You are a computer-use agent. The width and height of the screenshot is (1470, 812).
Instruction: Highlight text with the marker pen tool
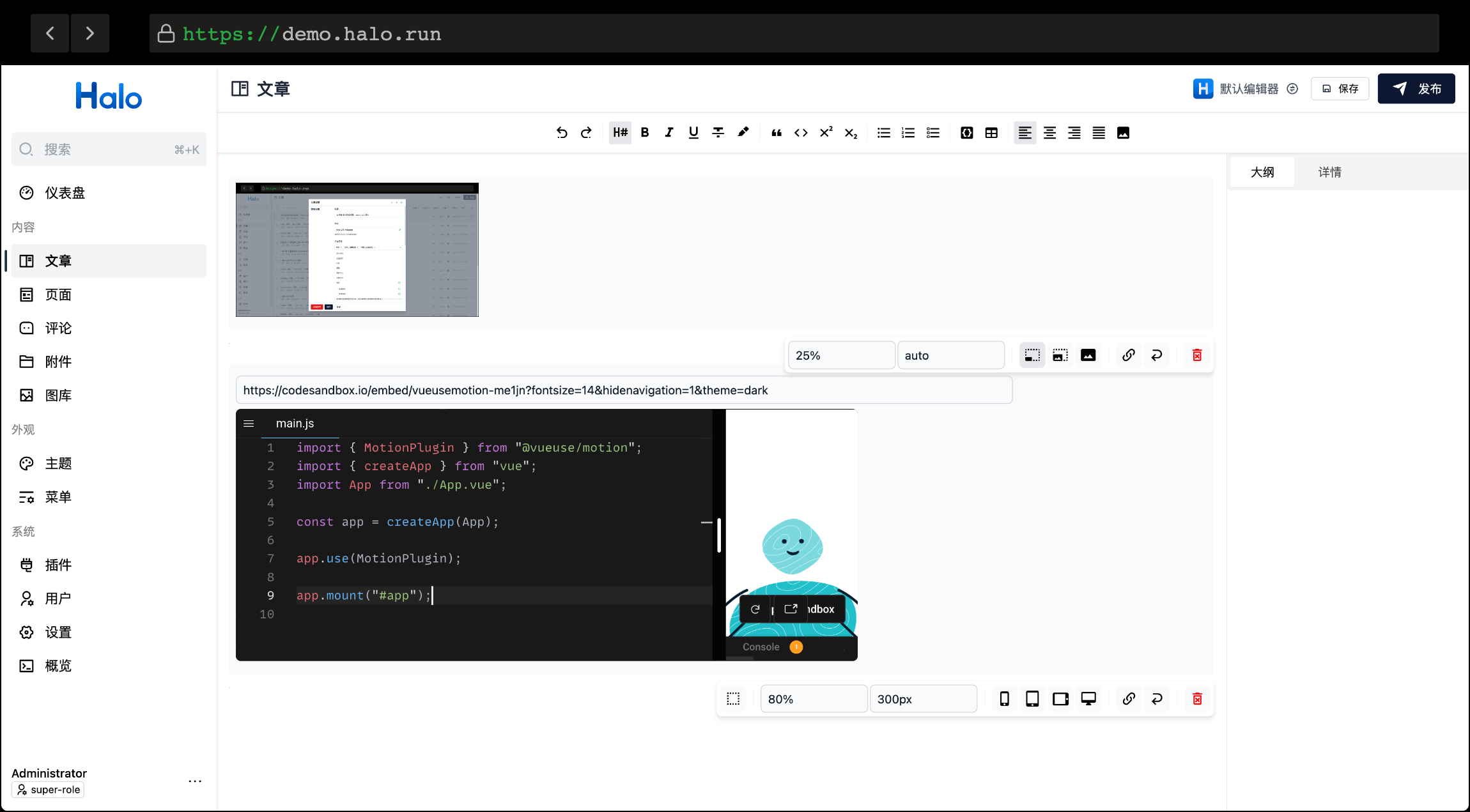coord(743,132)
